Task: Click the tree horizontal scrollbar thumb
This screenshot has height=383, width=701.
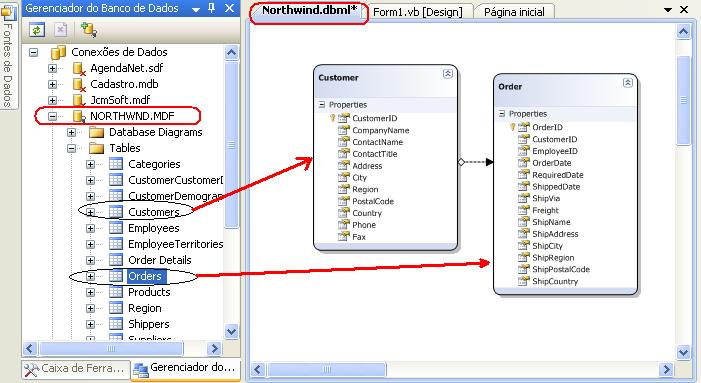Action: click(111, 349)
